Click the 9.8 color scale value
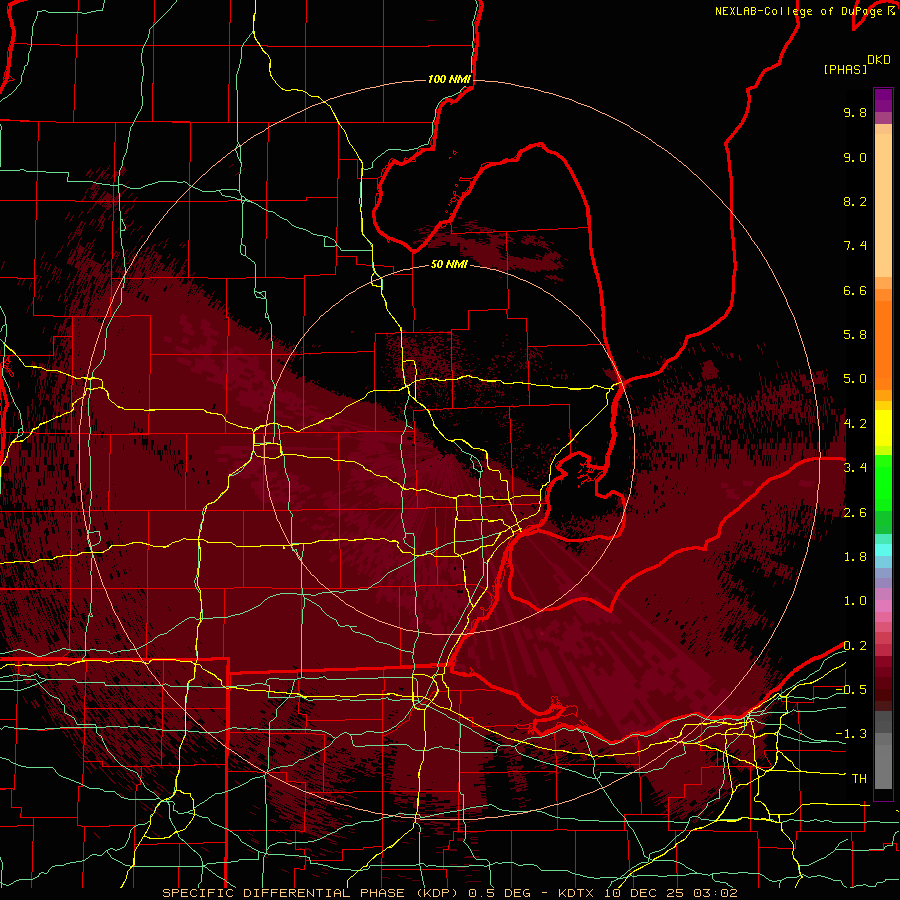The image size is (900, 900). coord(855,112)
